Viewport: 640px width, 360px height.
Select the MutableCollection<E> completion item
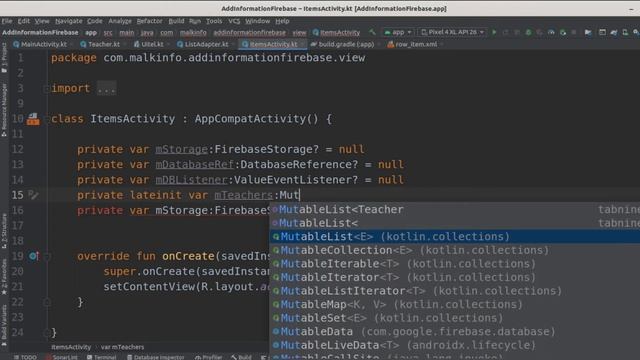tap(455, 250)
